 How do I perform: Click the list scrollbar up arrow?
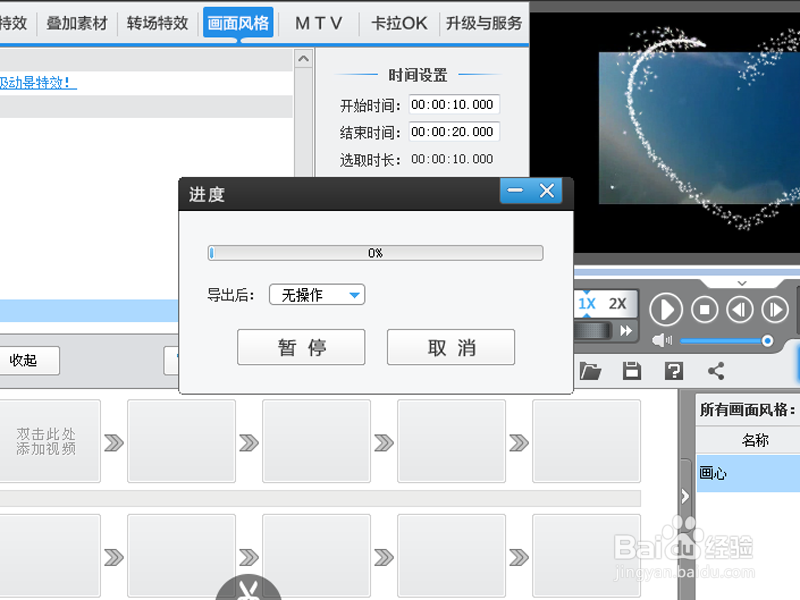(304, 59)
